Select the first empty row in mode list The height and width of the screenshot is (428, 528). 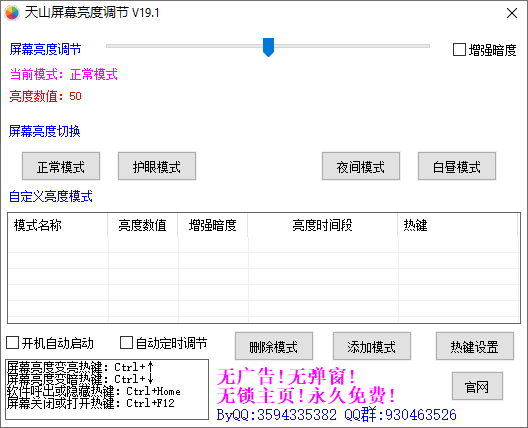(x=263, y=245)
